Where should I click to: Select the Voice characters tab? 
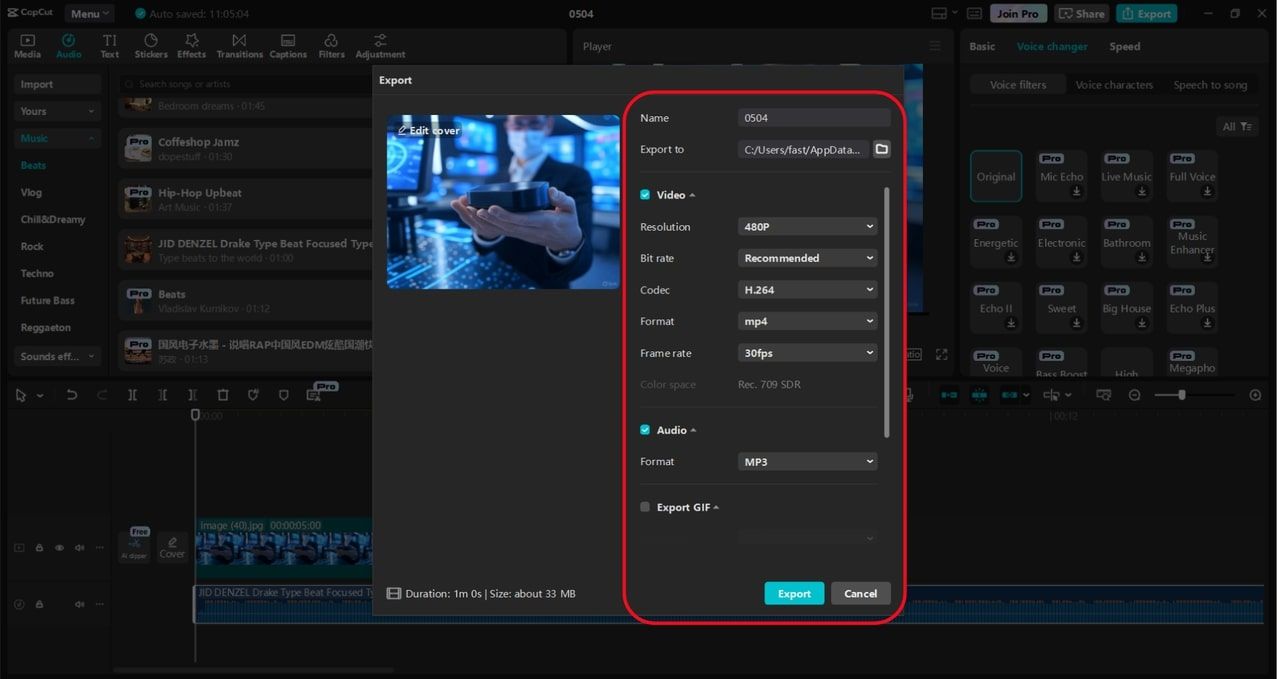[x=1114, y=85]
